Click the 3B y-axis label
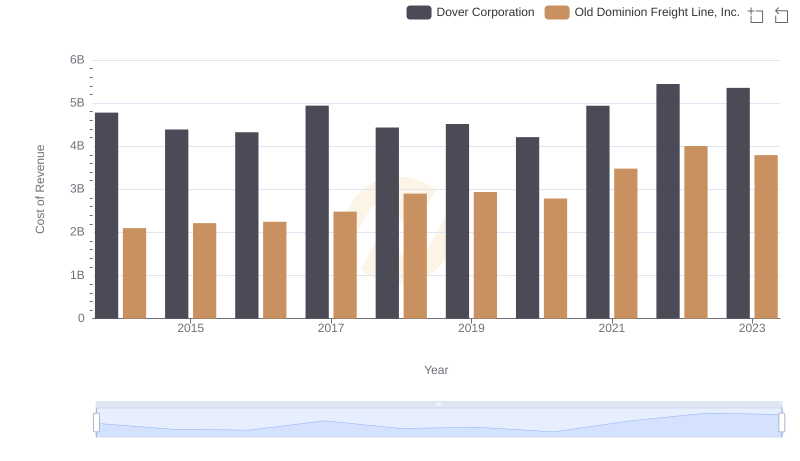This screenshot has width=800, height=461. [x=78, y=189]
